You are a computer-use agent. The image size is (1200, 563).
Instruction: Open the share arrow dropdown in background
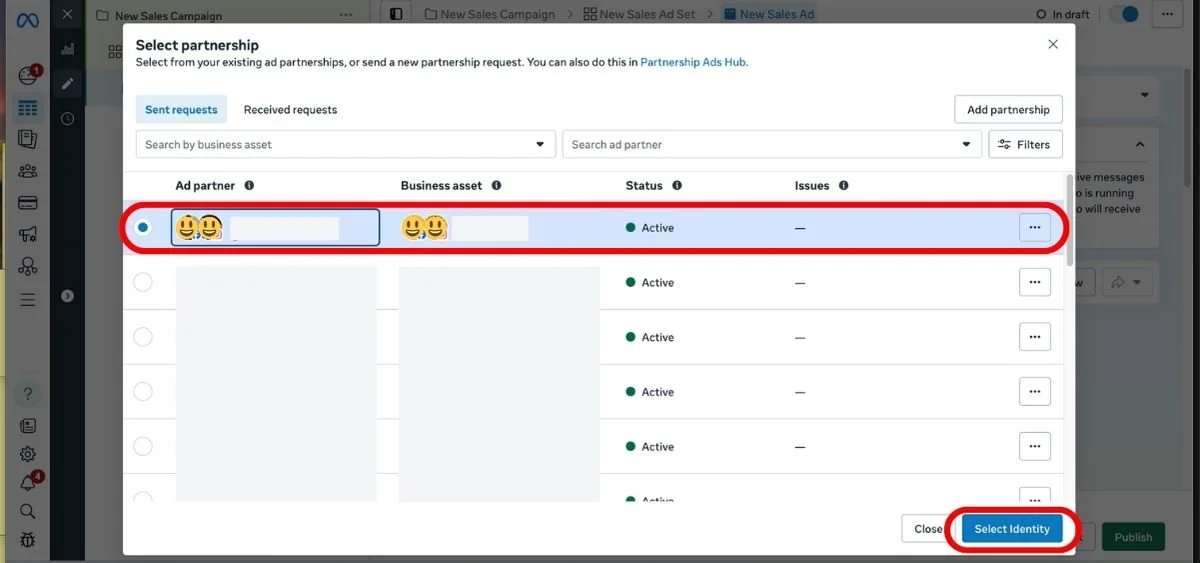(1127, 283)
